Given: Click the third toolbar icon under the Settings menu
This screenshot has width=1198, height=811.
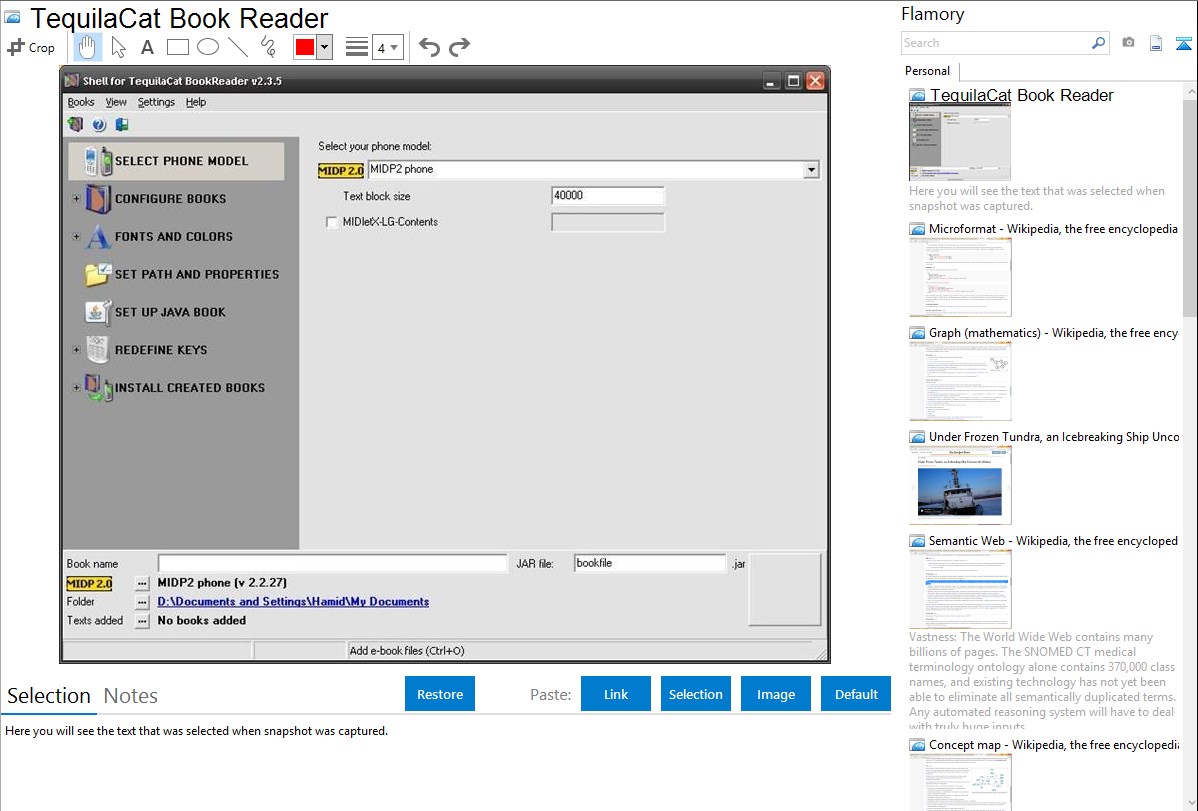Looking at the screenshot, I should coord(121,124).
